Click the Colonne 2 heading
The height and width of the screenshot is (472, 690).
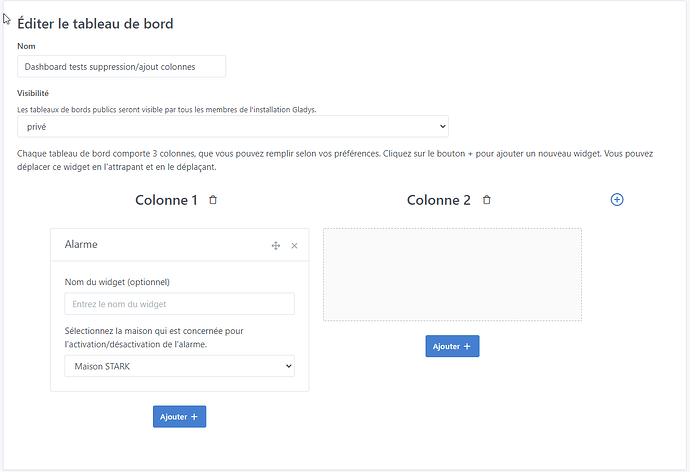(x=438, y=200)
